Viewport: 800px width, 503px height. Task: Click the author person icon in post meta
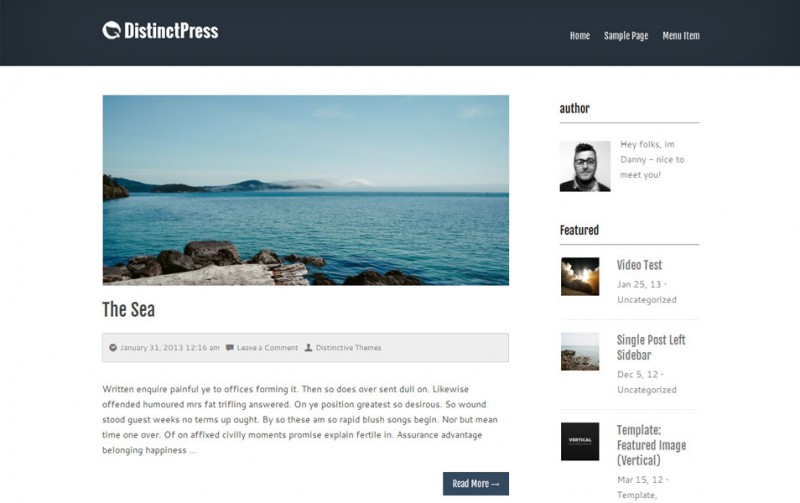click(308, 348)
